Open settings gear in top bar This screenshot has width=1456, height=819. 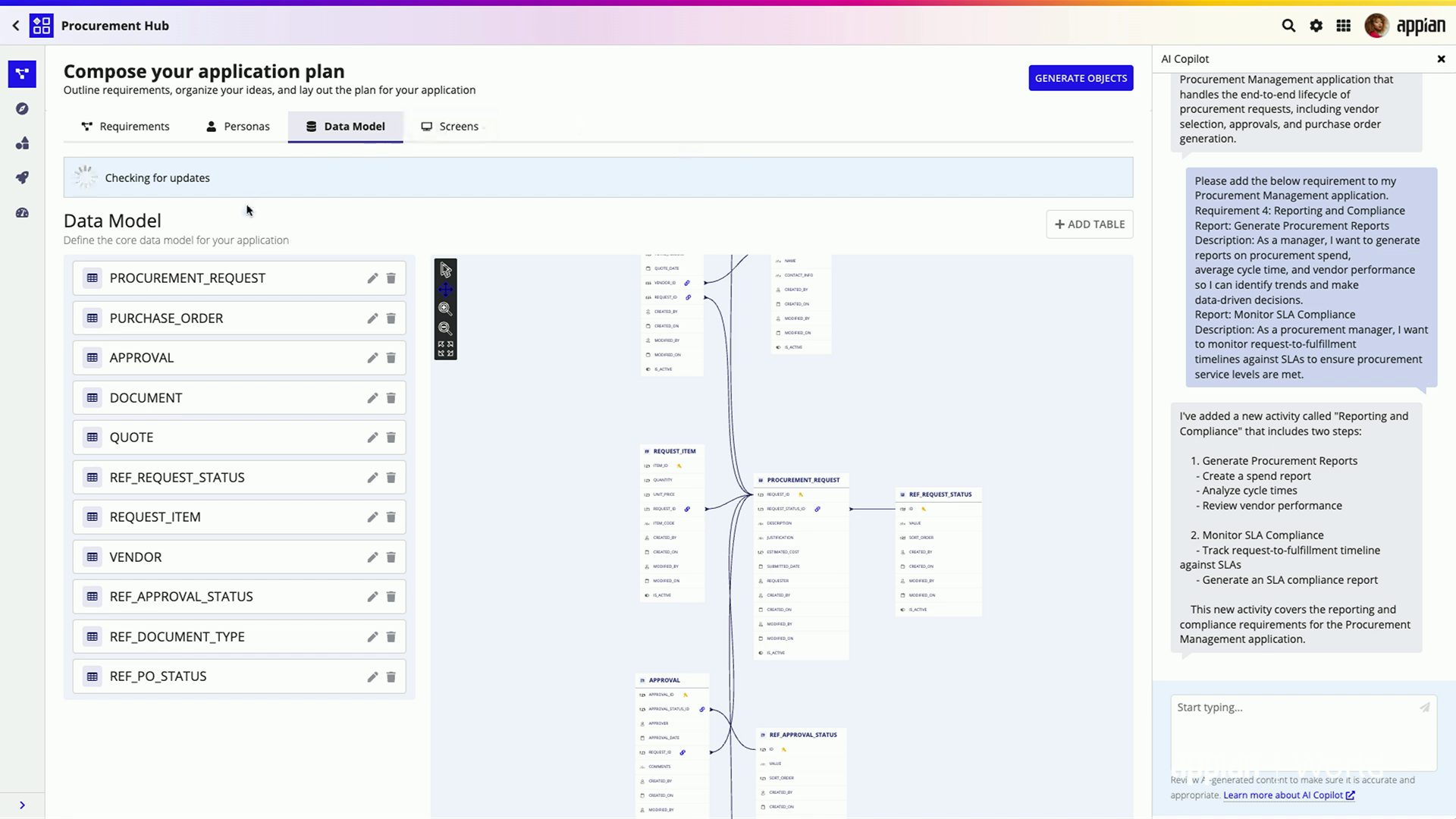coord(1316,26)
